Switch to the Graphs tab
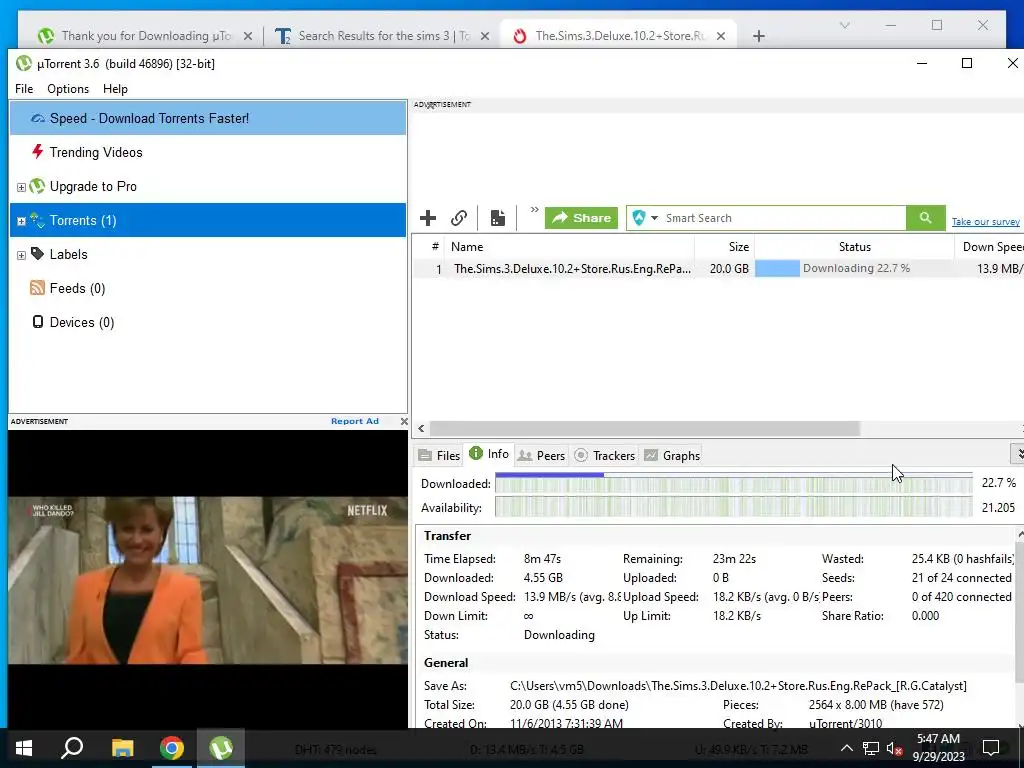 672,455
